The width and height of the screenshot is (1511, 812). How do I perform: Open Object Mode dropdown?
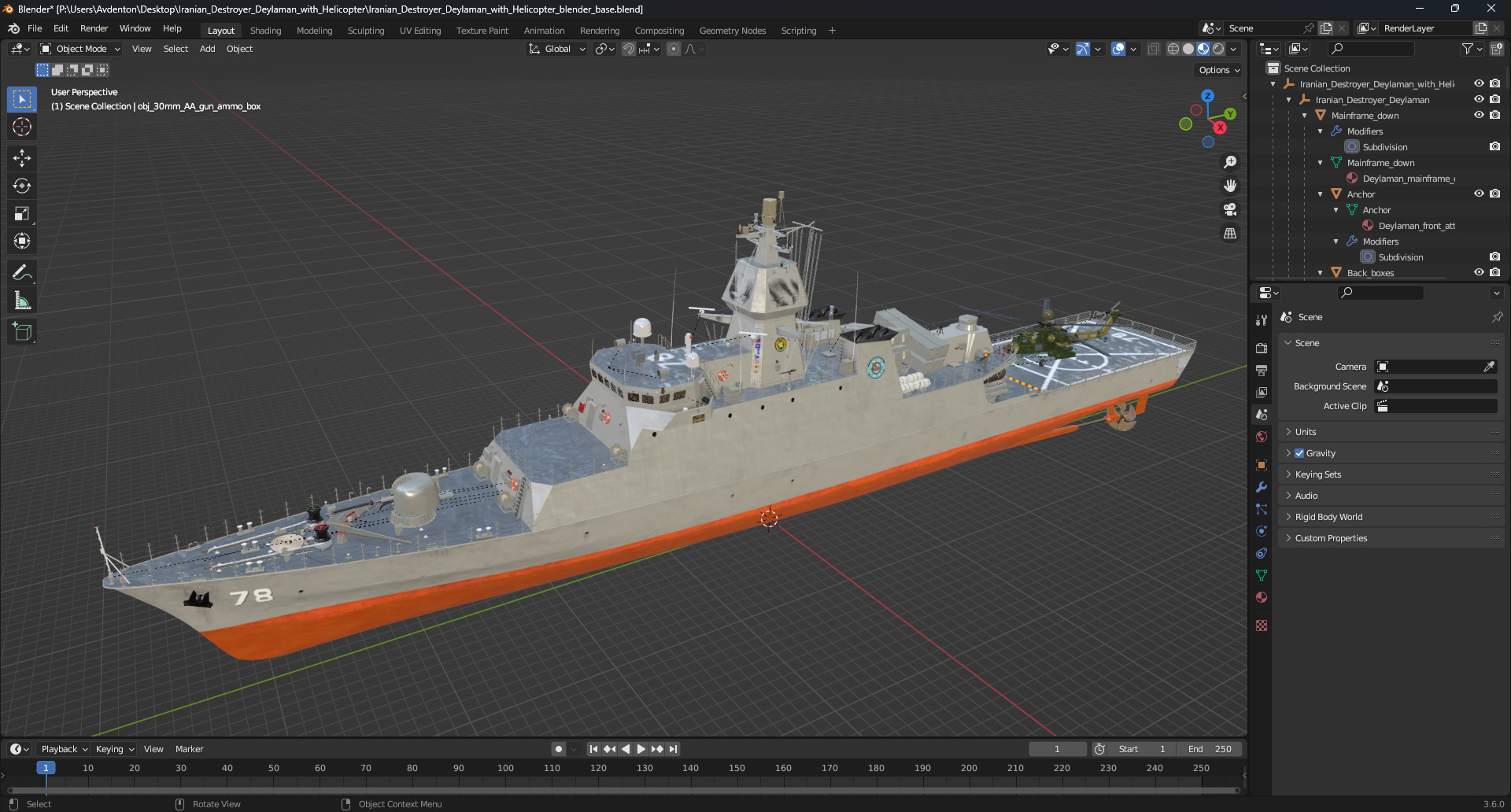80,49
